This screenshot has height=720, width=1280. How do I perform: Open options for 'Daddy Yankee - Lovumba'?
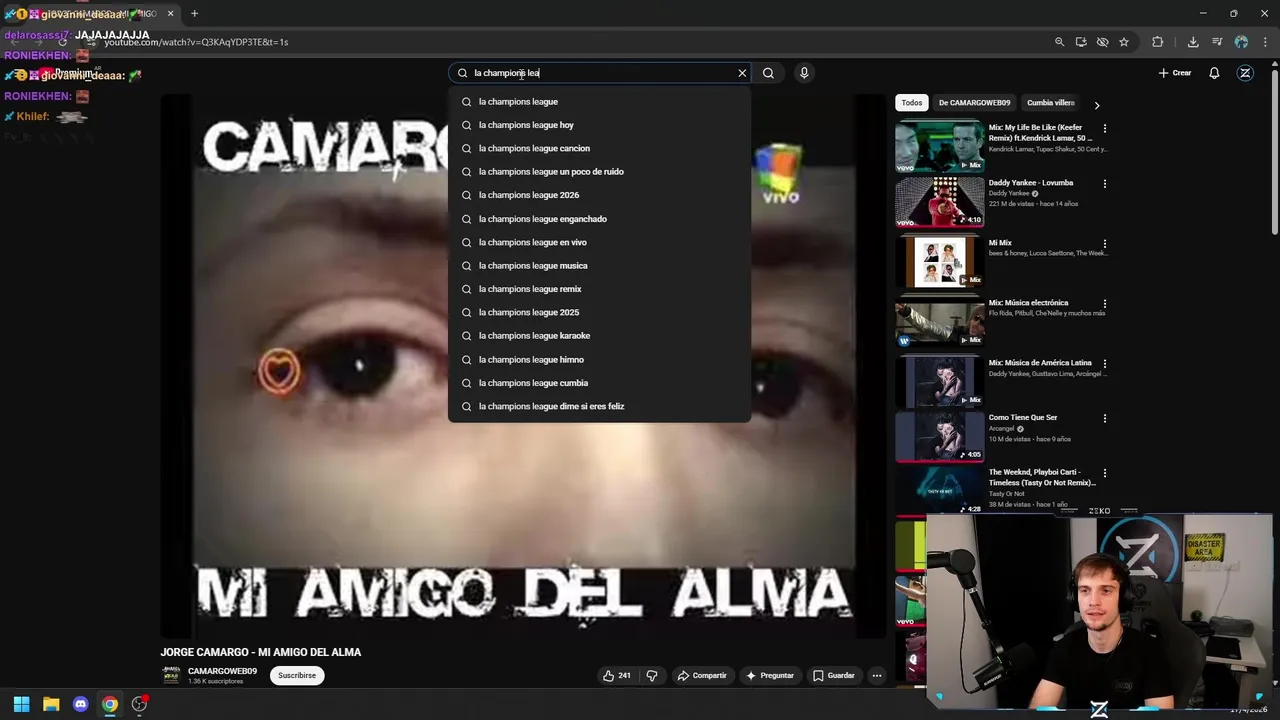(1105, 184)
